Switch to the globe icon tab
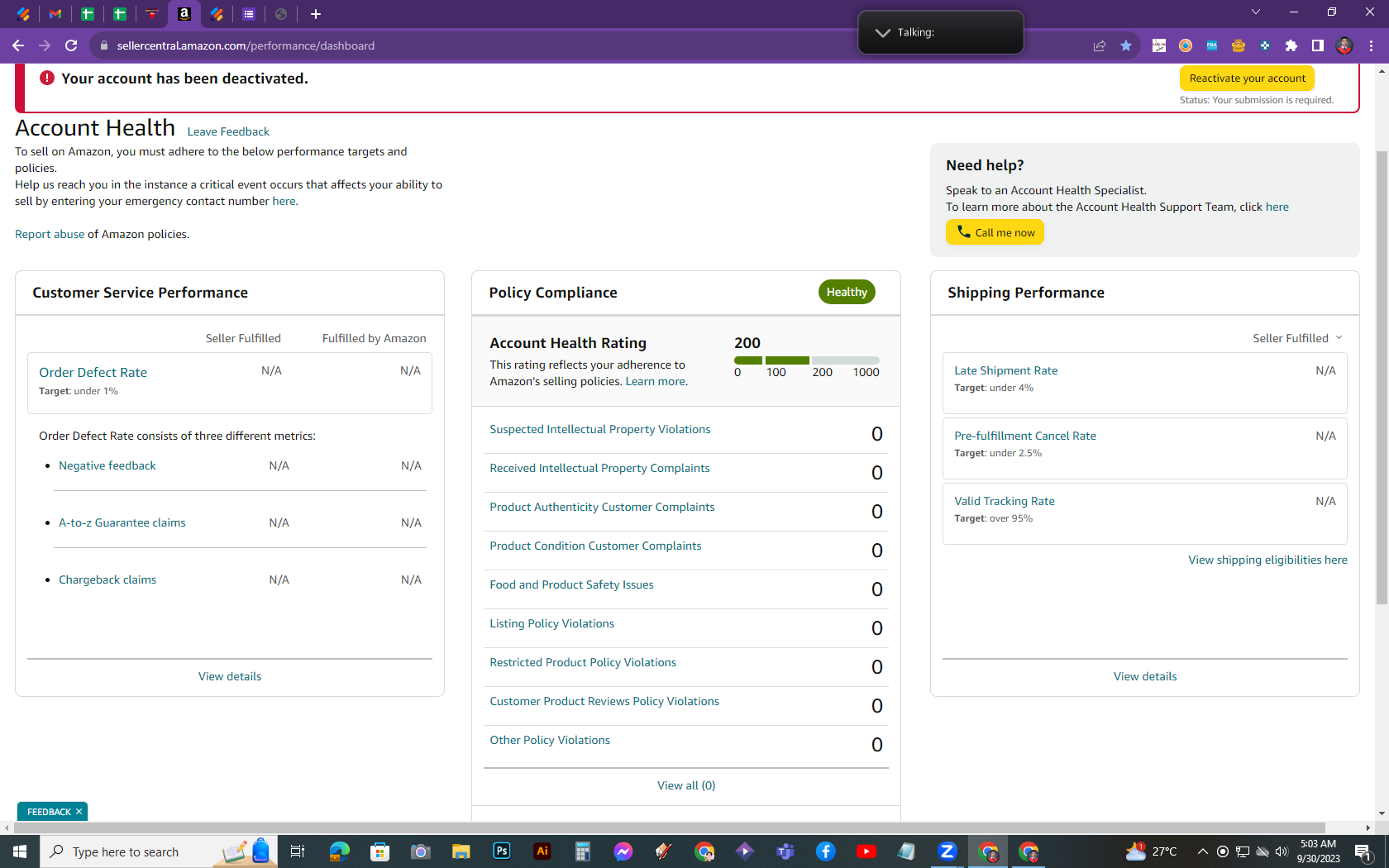The image size is (1389, 868). pos(281,14)
